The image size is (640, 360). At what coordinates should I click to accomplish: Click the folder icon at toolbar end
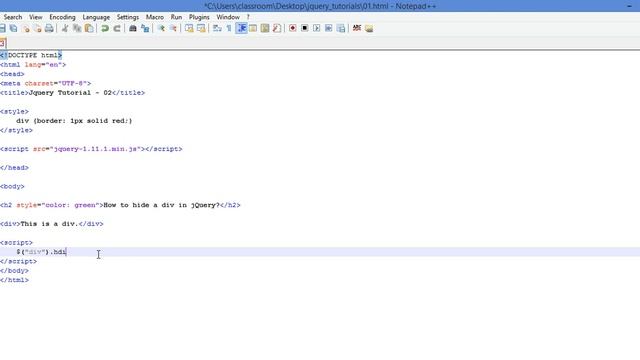pyautogui.click(x=369, y=28)
